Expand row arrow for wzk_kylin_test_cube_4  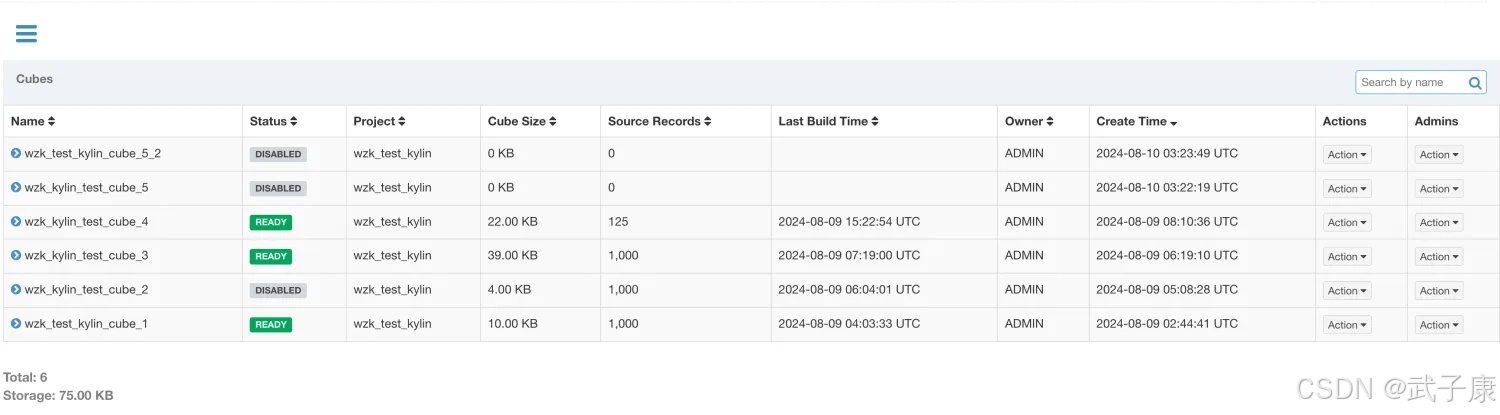pos(16,222)
